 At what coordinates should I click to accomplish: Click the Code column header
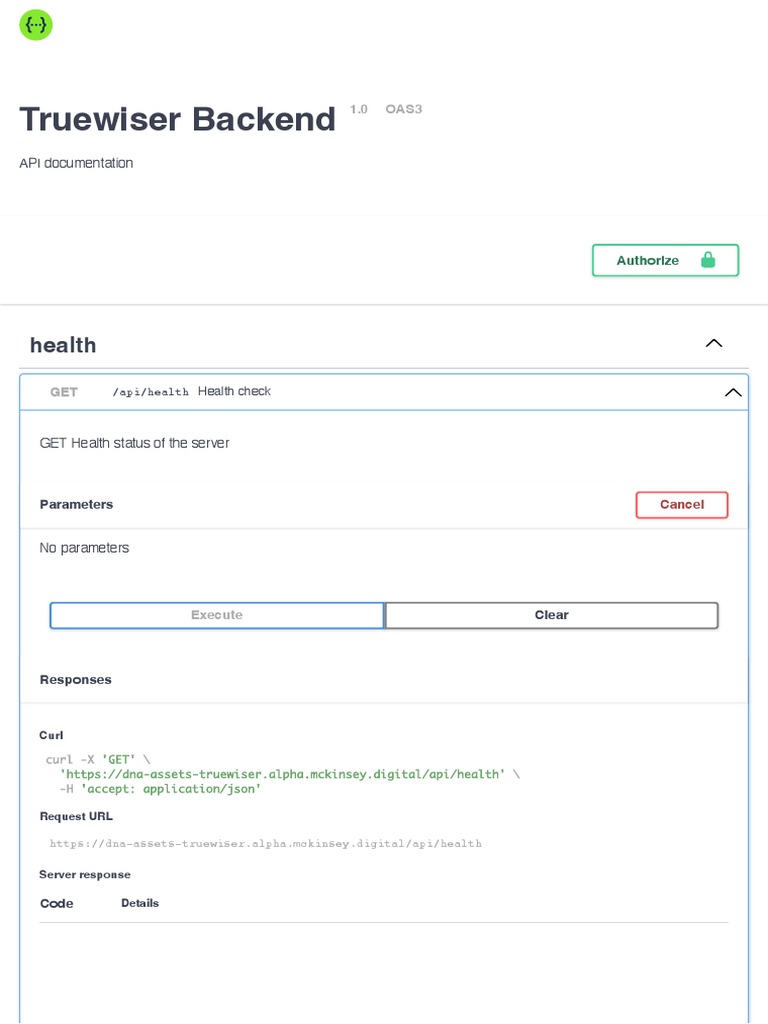pos(56,903)
